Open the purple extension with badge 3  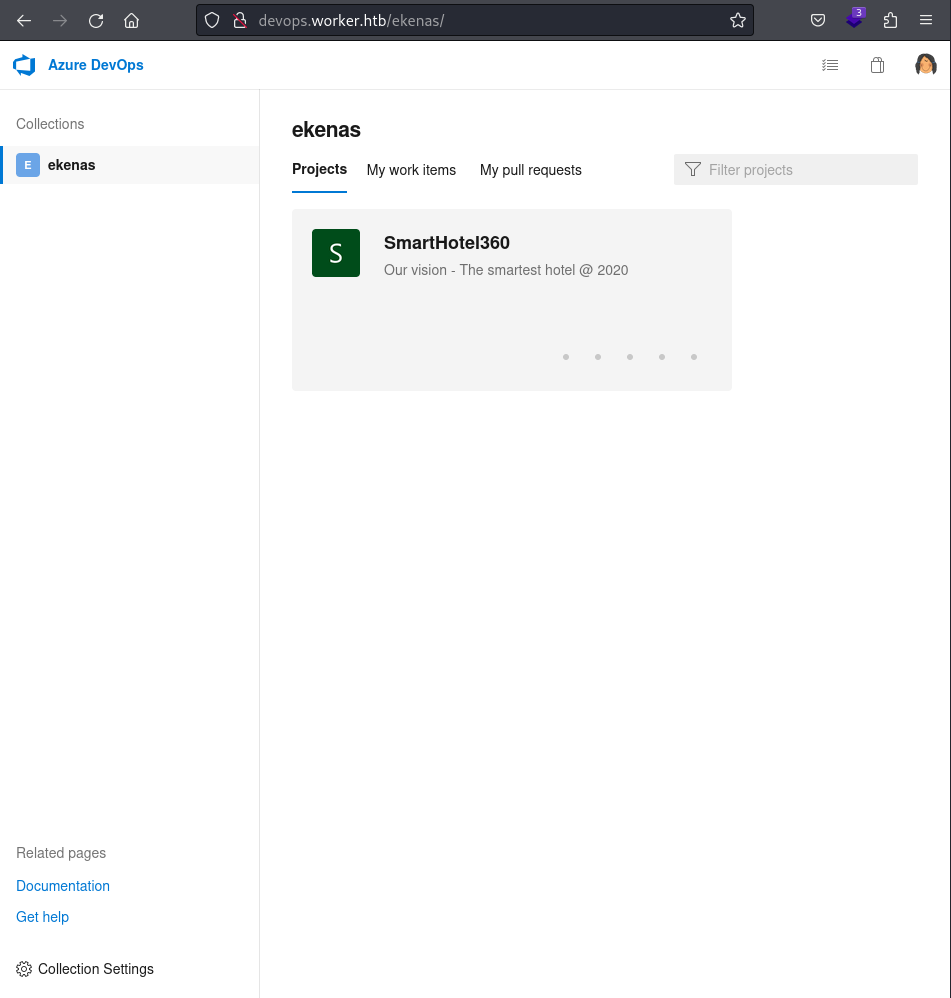click(x=855, y=18)
